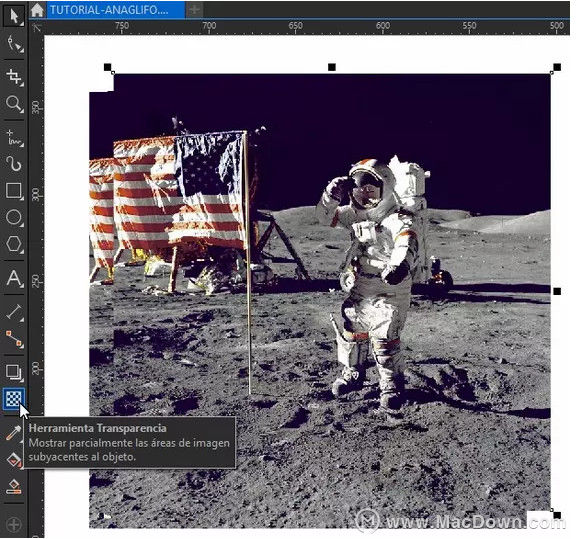Activate the Zoom magnifier tool

click(x=14, y=104)
